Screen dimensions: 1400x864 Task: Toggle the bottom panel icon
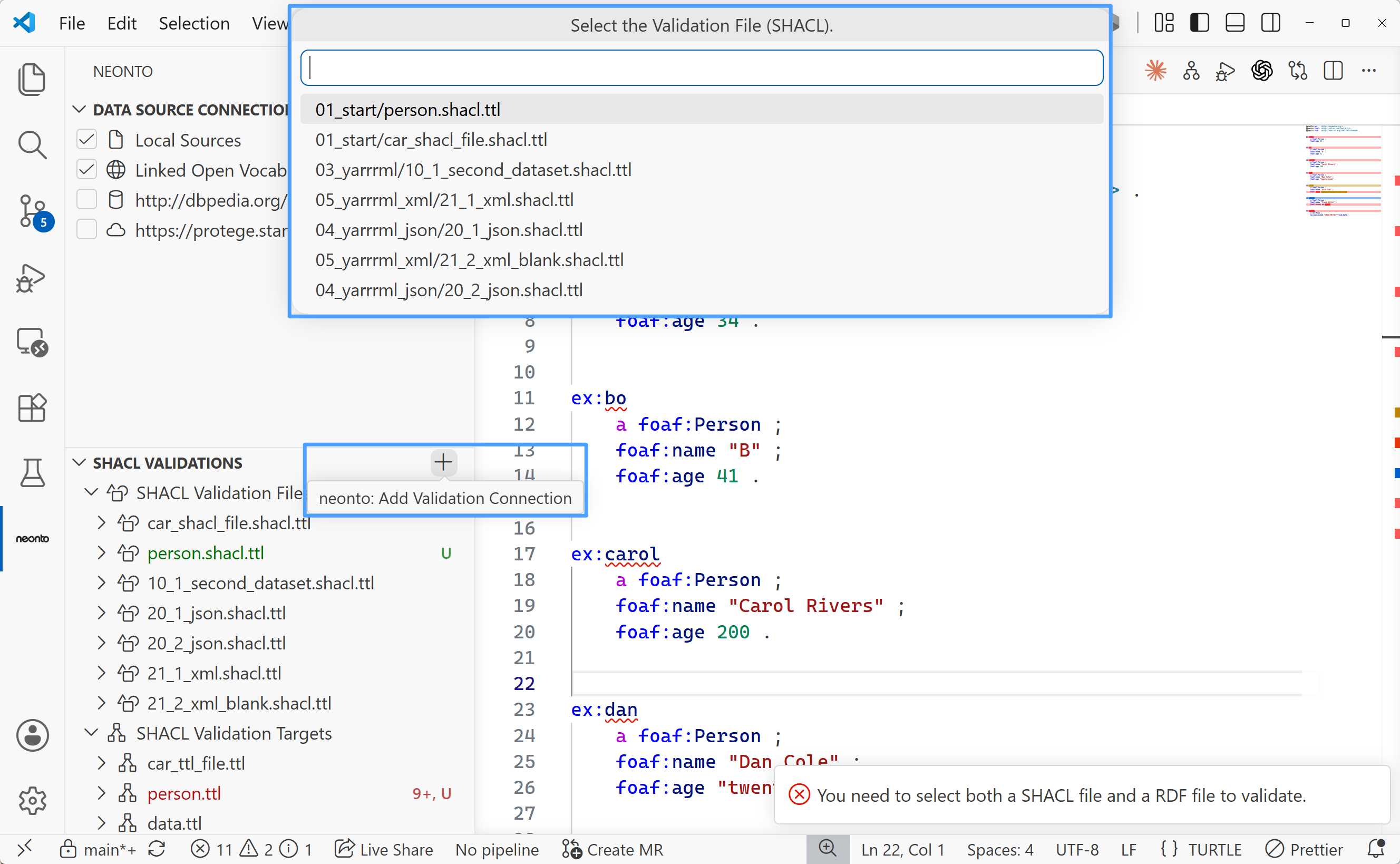(1234, 23)
